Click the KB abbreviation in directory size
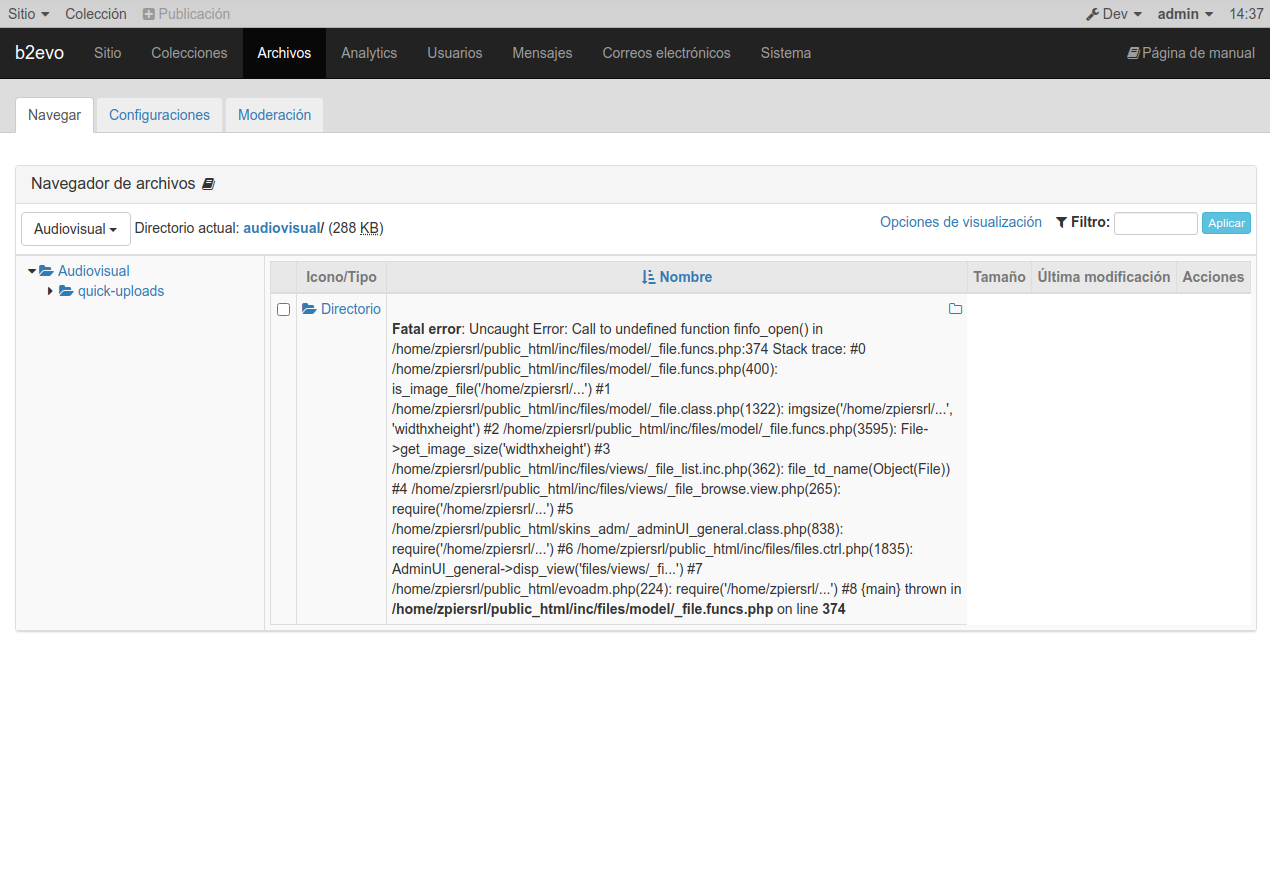 click(x=370, y=228)
